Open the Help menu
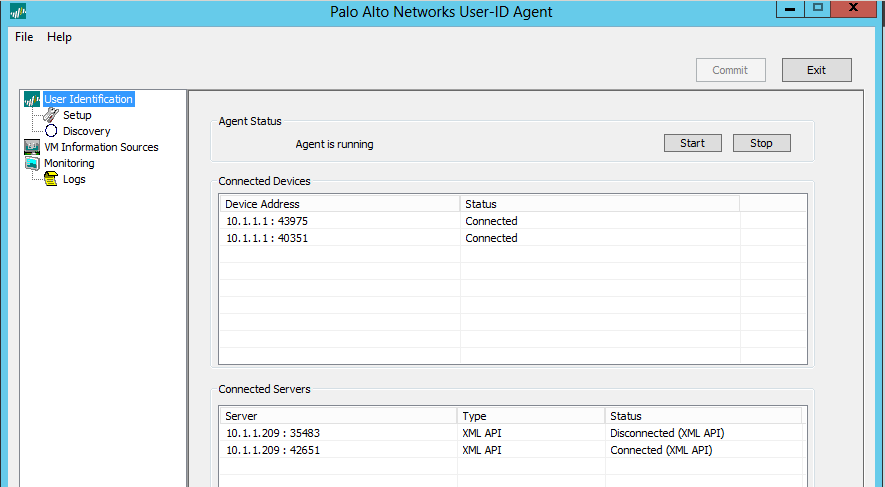Image resolution: width=885 pixels, height=487 pixels. click(x=59, y=37)
